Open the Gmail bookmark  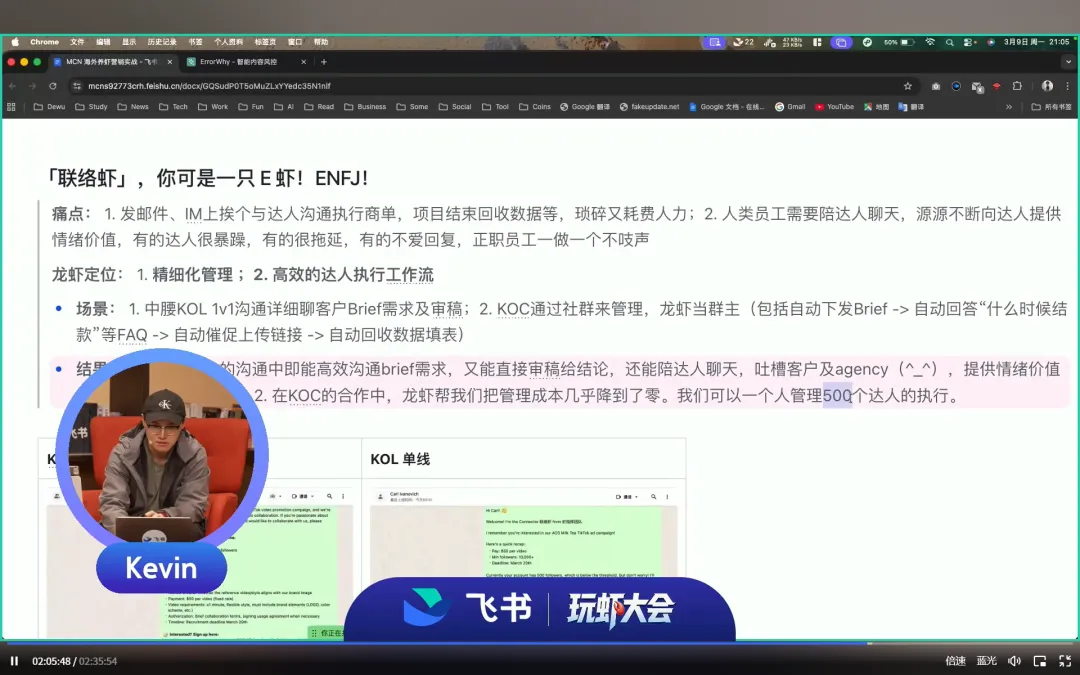[790, 107]
